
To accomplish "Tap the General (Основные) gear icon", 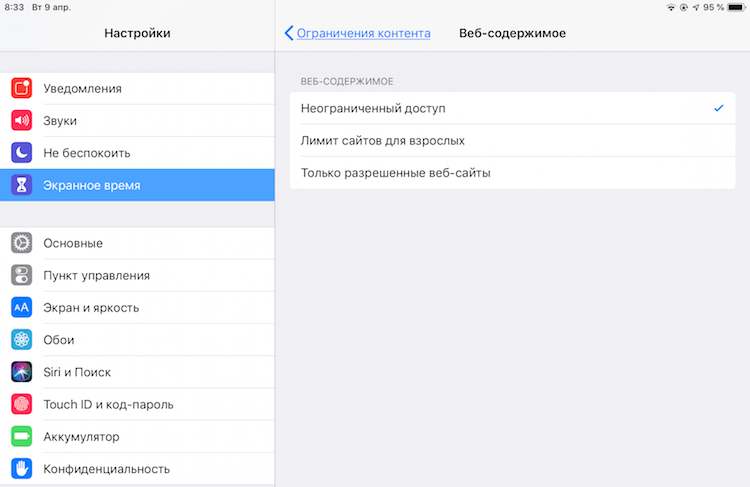I will coord(22,243).
